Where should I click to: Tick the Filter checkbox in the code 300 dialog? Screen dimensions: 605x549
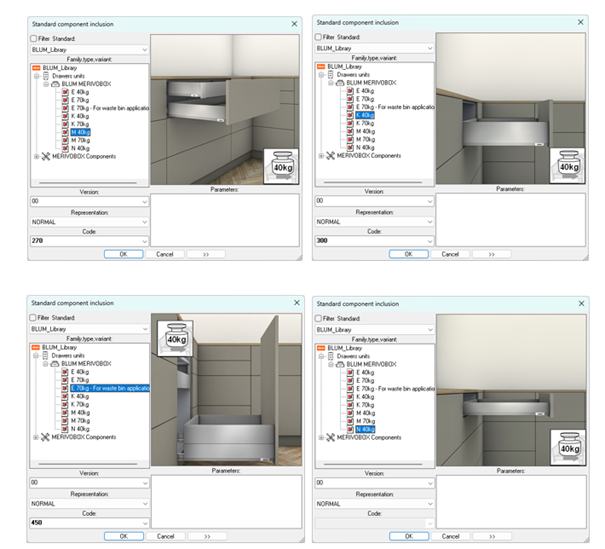[319, 37]
